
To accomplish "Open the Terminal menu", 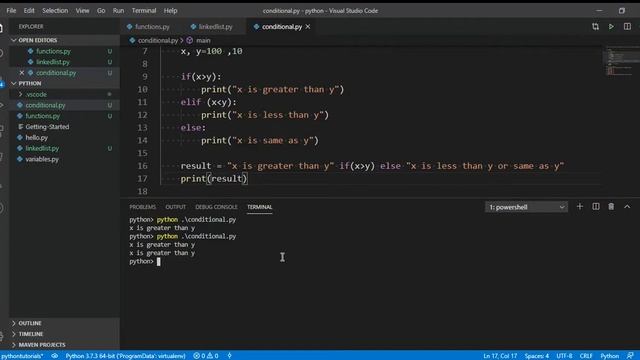I will coord(144,11).
